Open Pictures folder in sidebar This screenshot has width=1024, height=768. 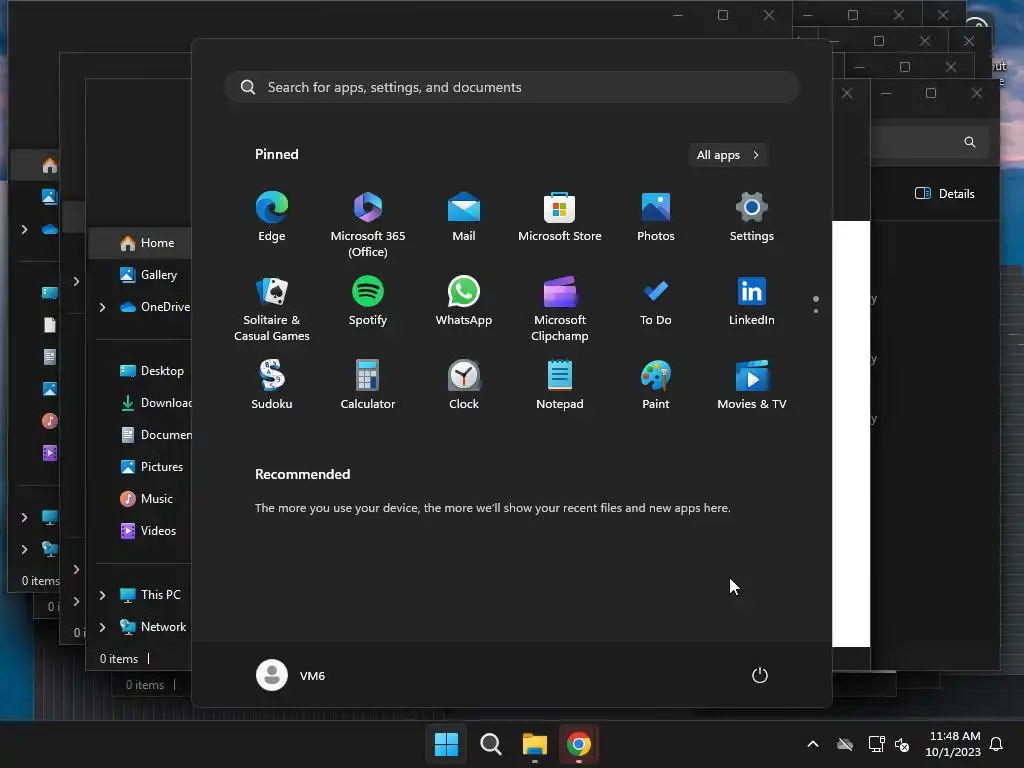[152, 467]
